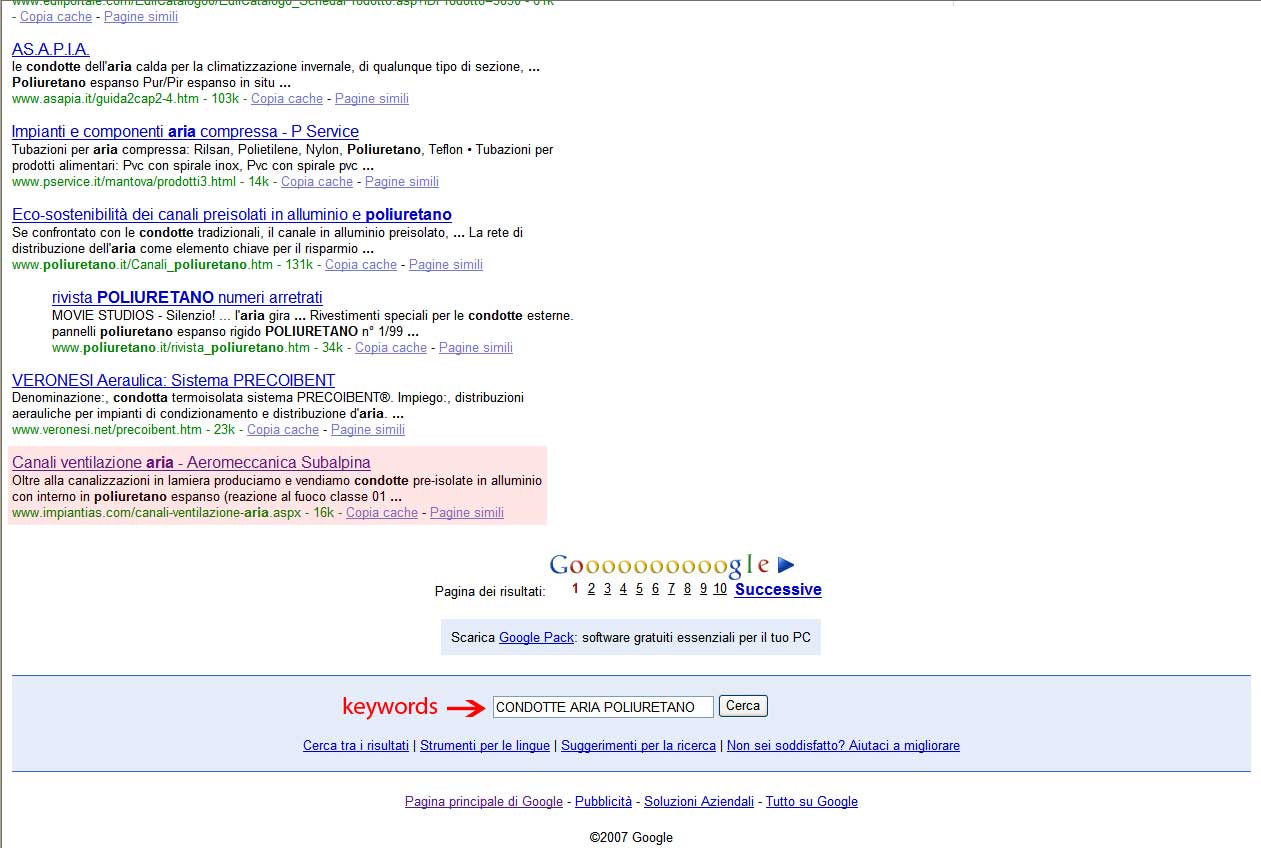Screen dimensions: 1261x848
Task: Click the keywords search input field
Action: [x=603, y=707]
